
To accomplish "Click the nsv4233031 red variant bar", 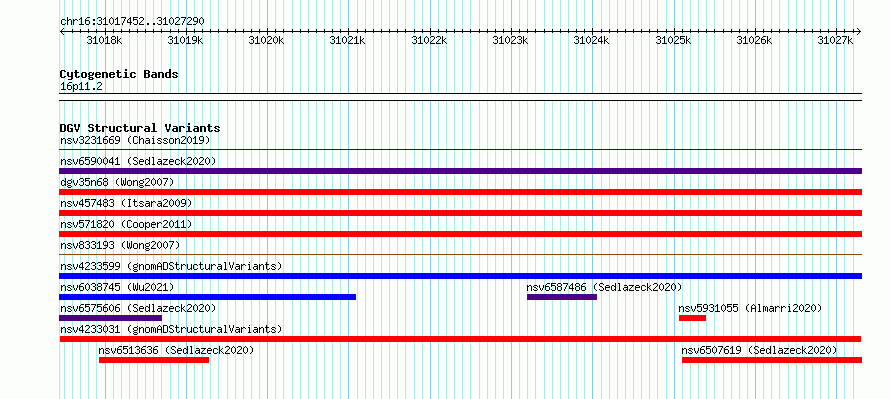I will coord(460,339).
